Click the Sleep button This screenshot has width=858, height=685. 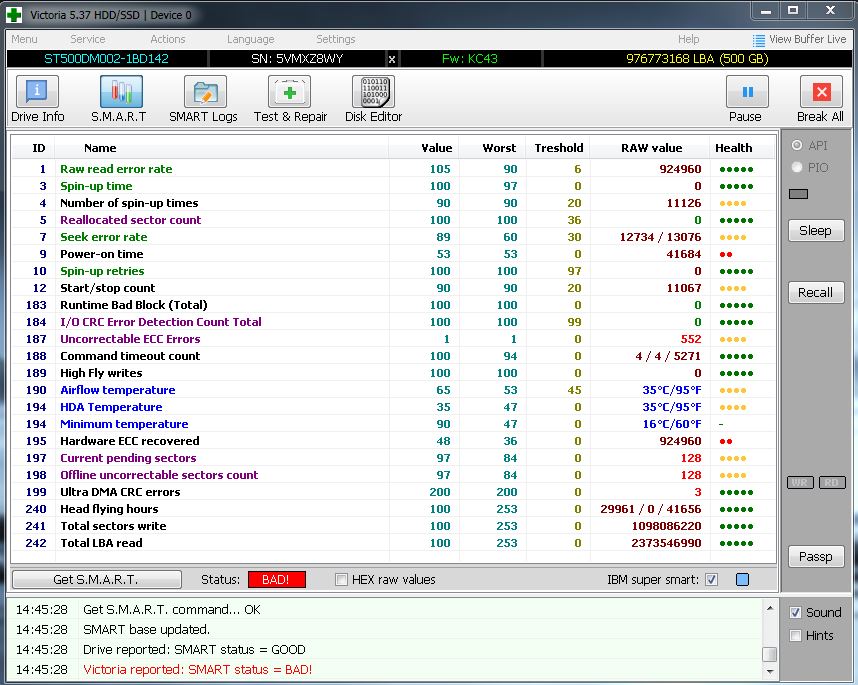pos(816,230)
